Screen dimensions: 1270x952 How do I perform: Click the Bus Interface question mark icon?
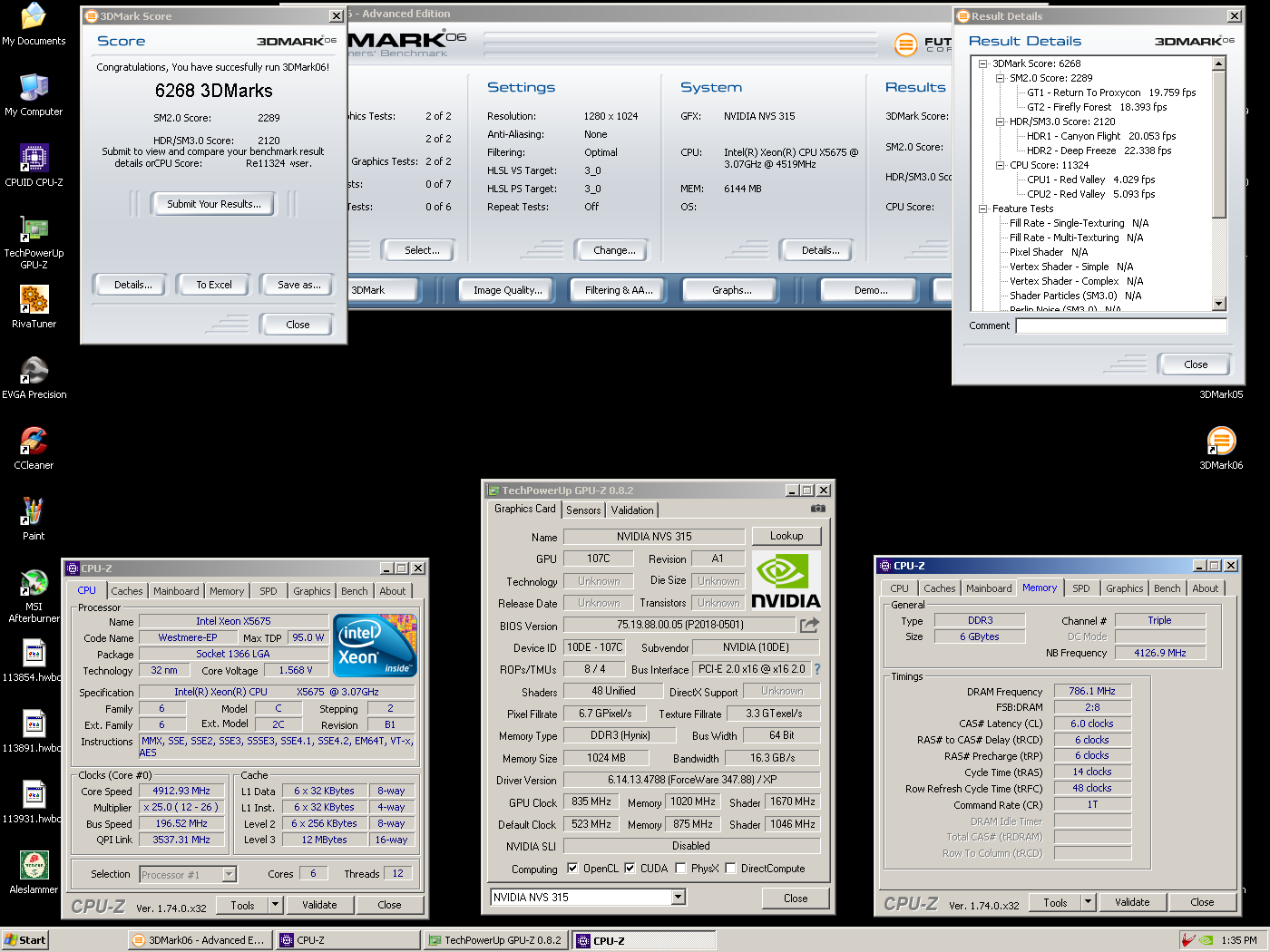(816, 669)
